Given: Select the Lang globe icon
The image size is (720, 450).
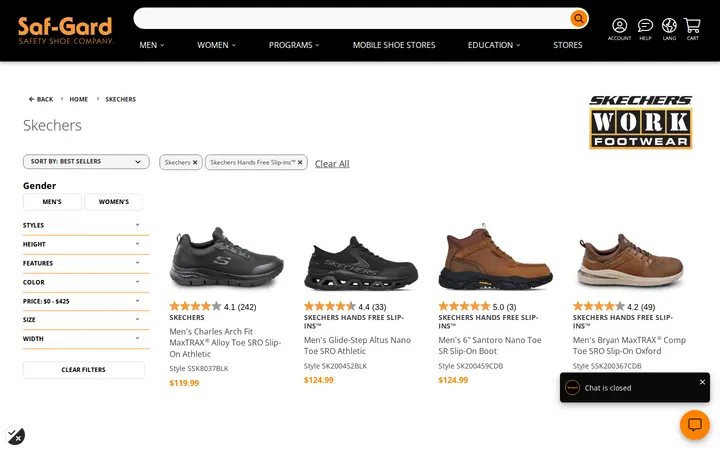Looking at the screenshot, I should [x=669, y=29].
